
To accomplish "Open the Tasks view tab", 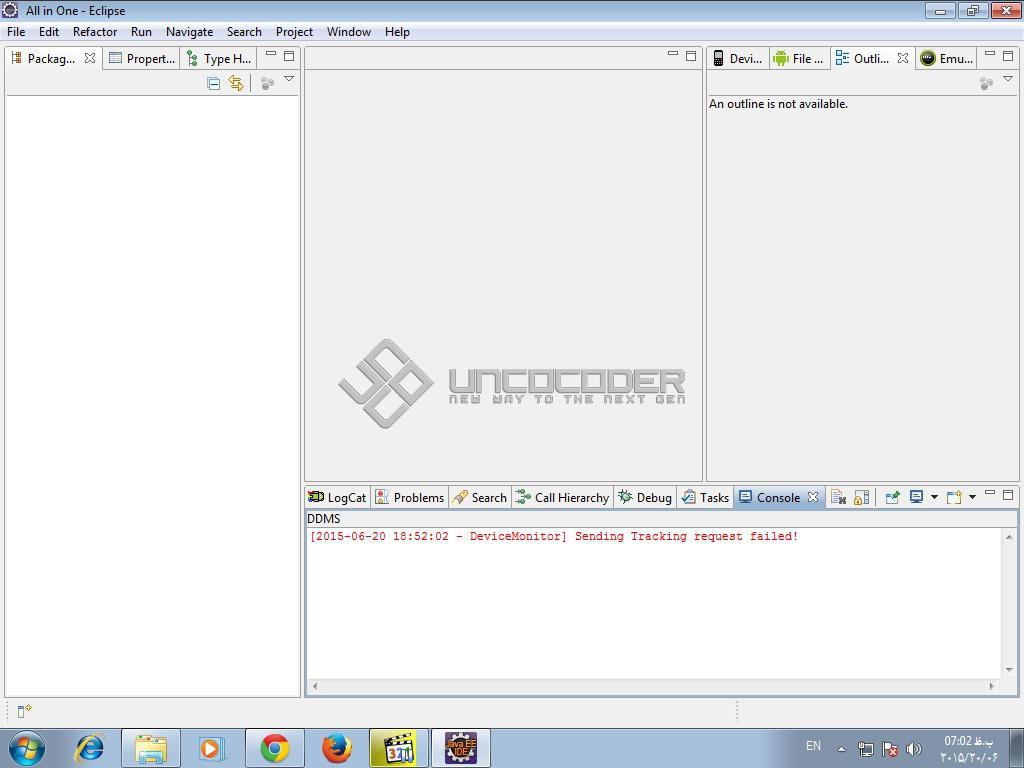I will click(705, 498).
